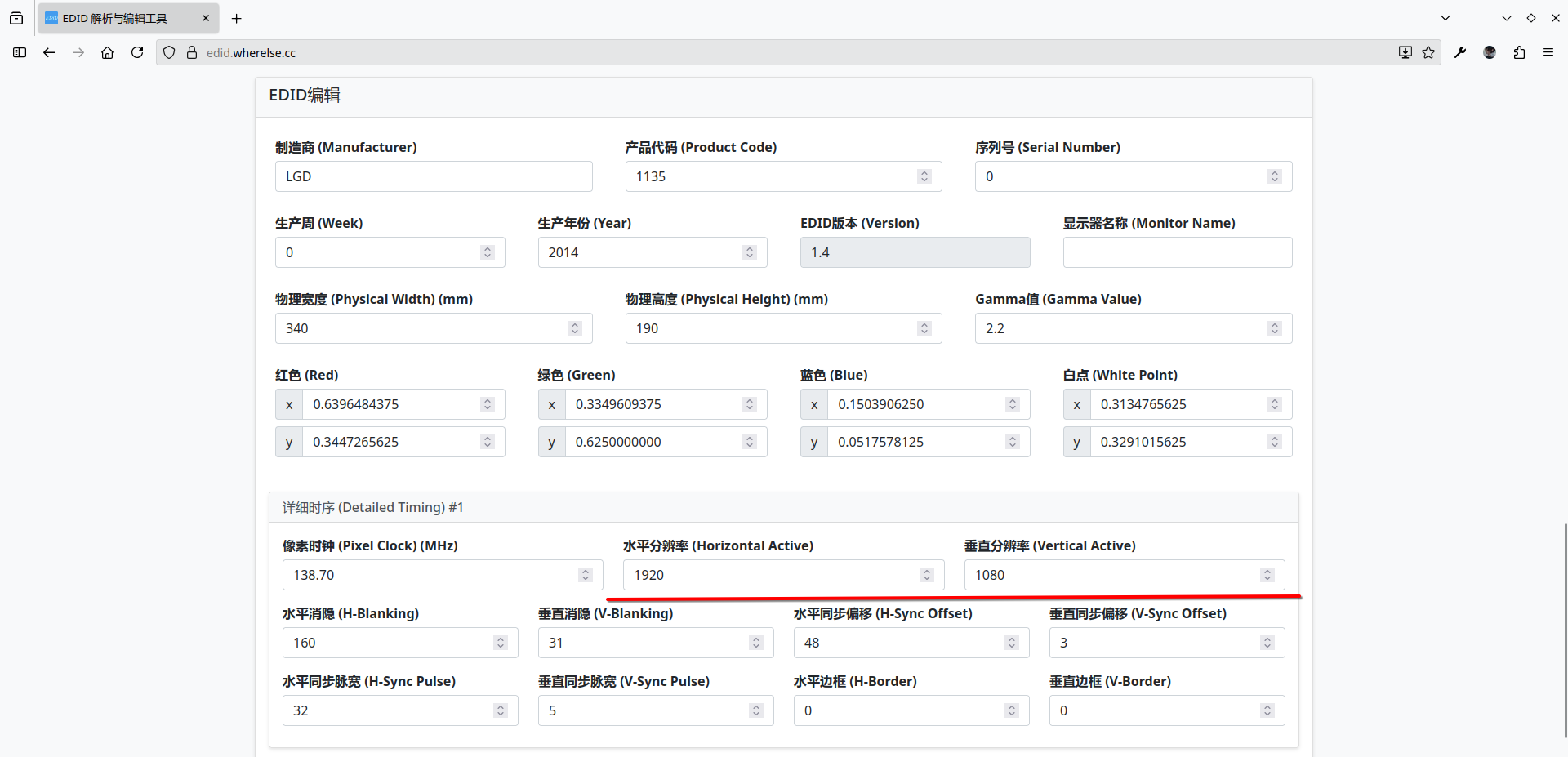Select the EDID 解析与编辑工具 tab
1568x757 pixels.
tap(122, 18)
